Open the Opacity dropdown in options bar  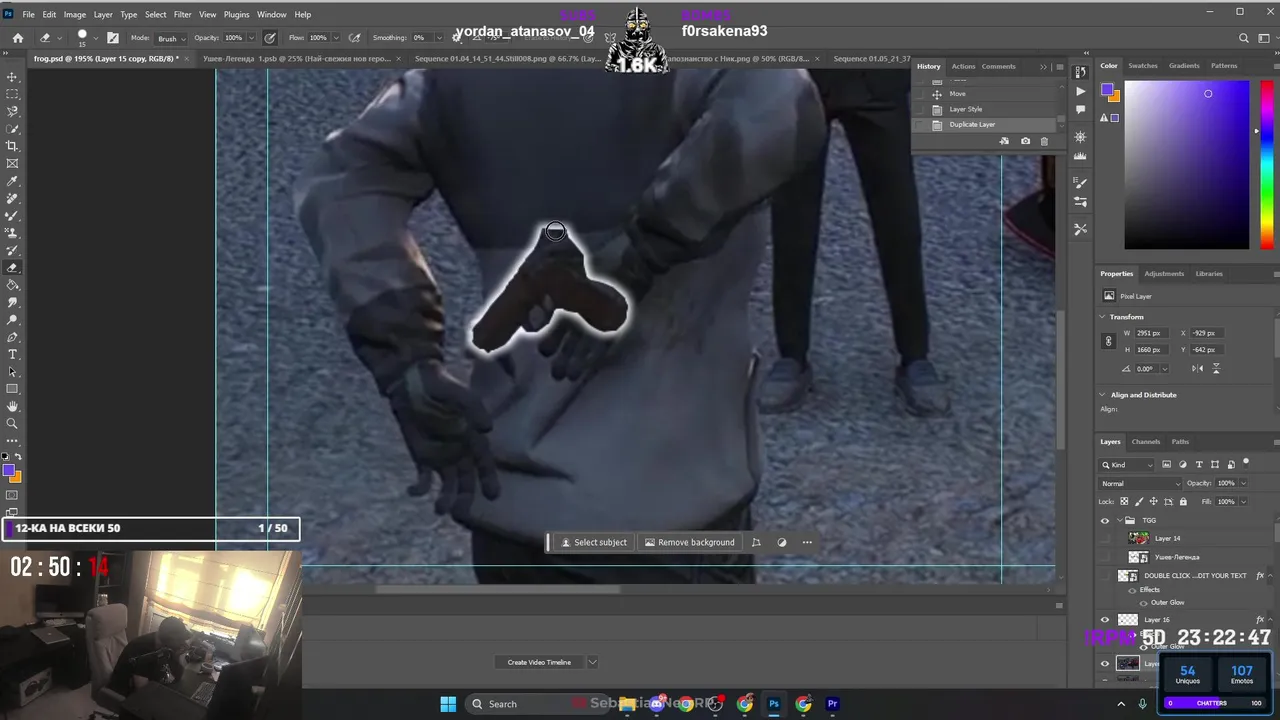[250, 38]
